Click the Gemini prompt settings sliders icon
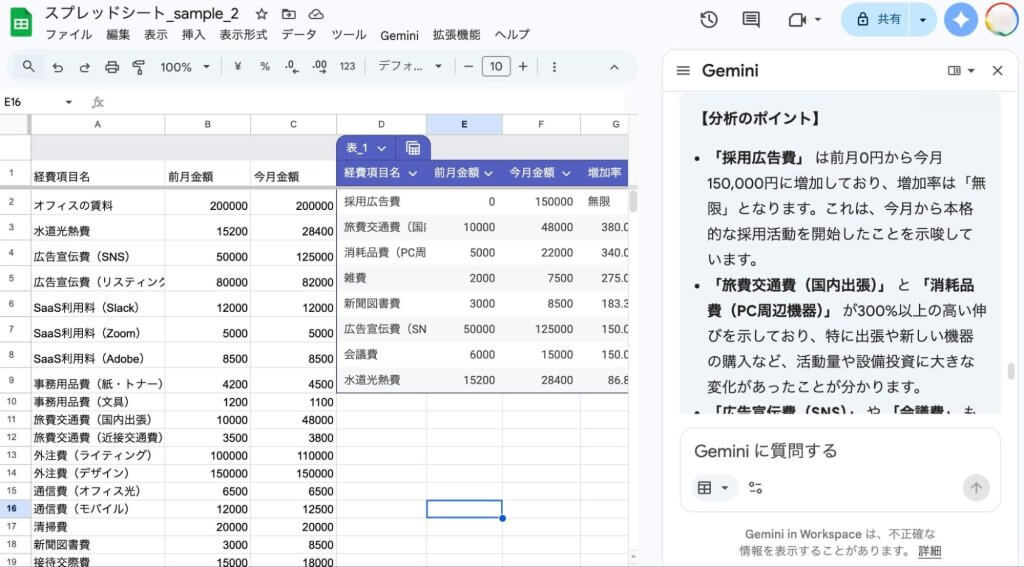Screen dimensions: 1024x567 coord(755,488)
